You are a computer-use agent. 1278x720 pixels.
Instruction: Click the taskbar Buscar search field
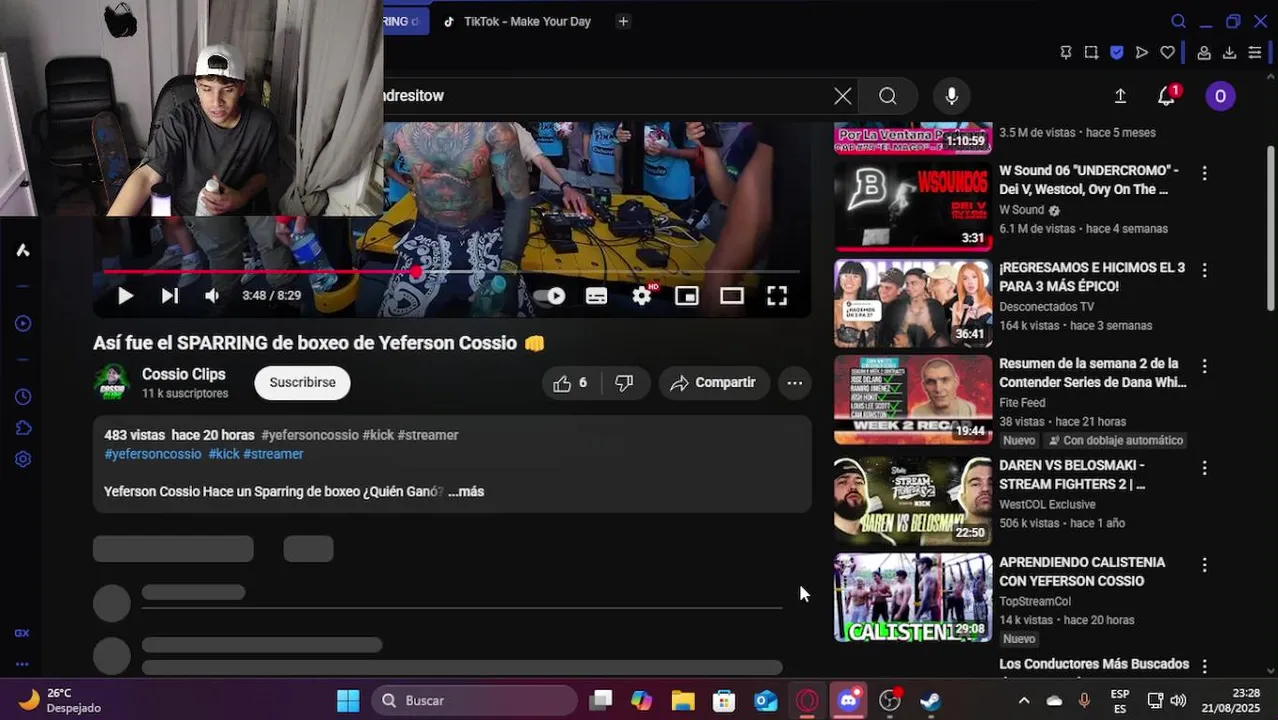tap(475, 701)
